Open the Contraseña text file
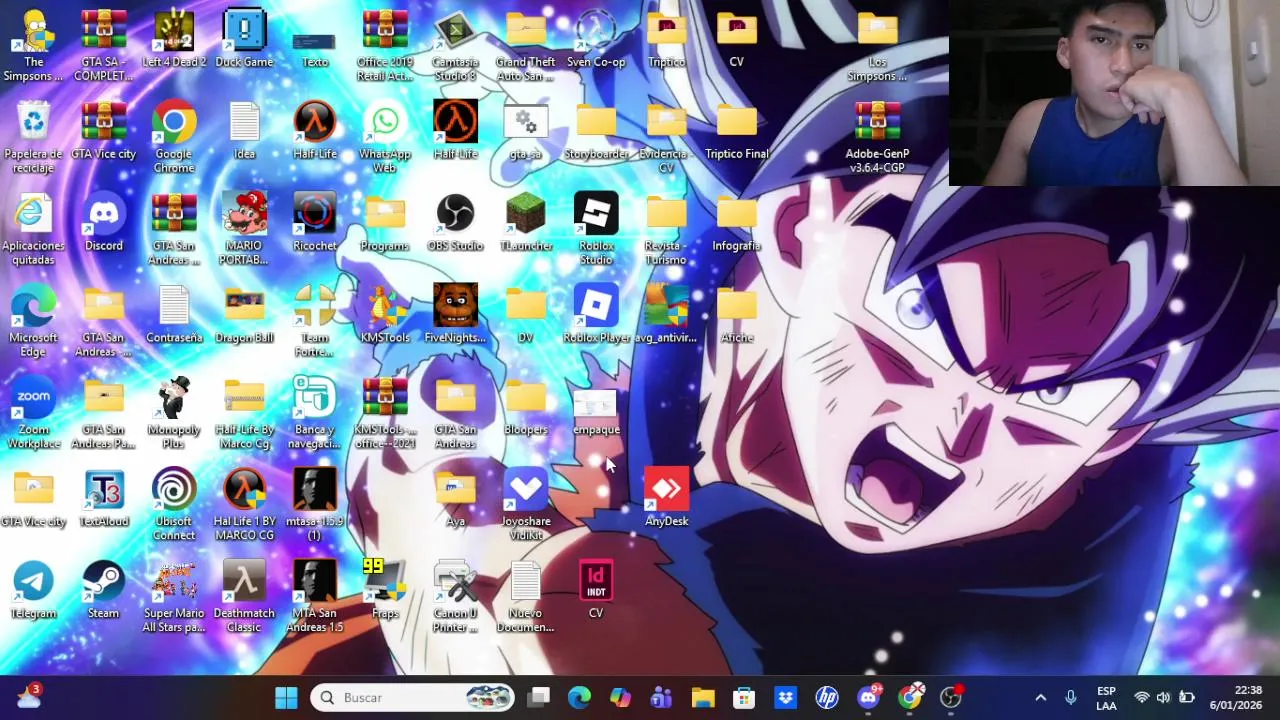The image size is (1280, 720). [174, 315]
